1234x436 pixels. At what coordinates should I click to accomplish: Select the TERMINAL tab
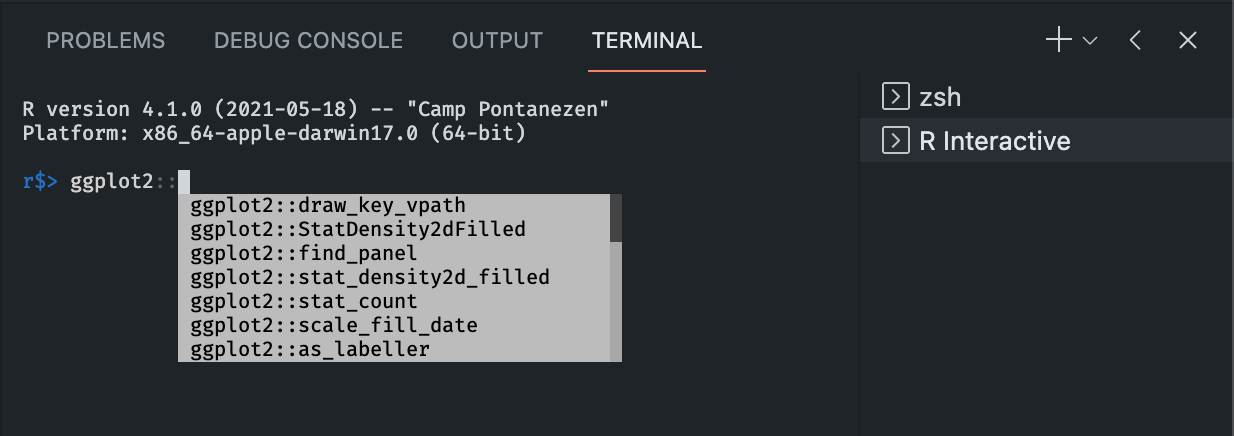tap(647, 41)
